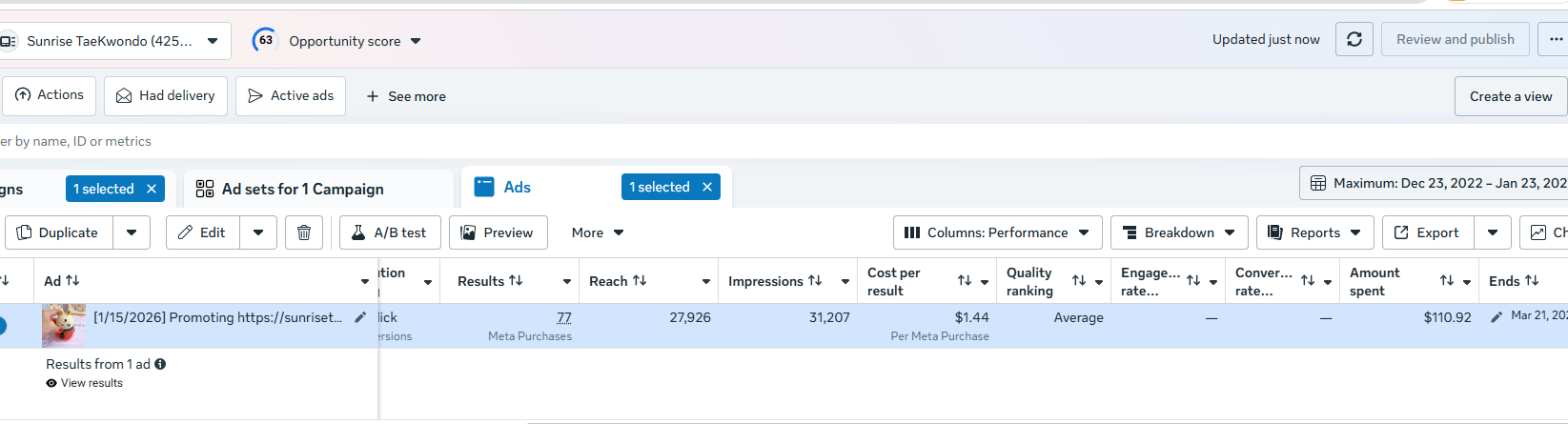The height and width of the screenshot is (424, 1568).
Task: Expand the Duplicate dropdown arrow
Action: pyautogui.click(x=132, y=232)
